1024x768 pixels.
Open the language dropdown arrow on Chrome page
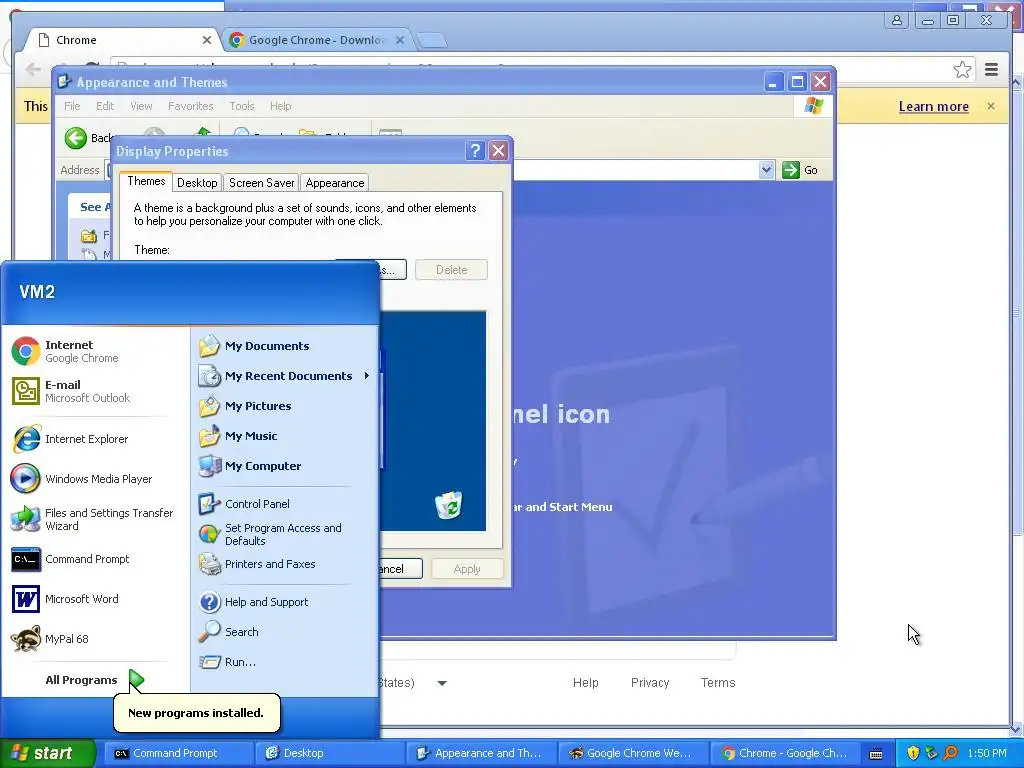pyautogui.click(x=442, y=683)
